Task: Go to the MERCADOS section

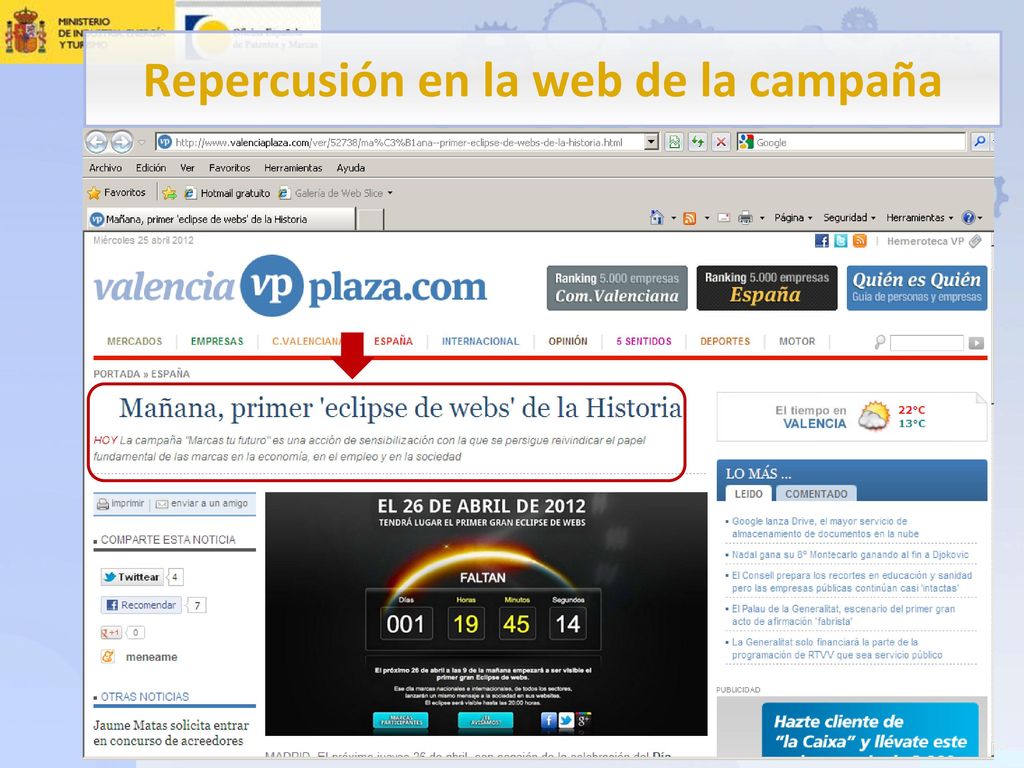Action: click(x=135, y=341)
